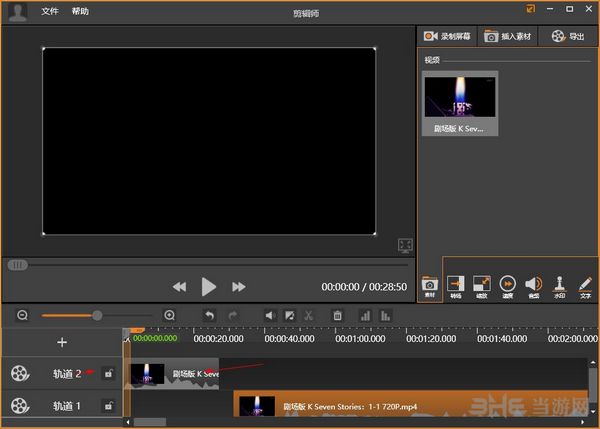Viewport: 600px width, 429px height.
Task: Click the 00:00:00 / 00:28:50 time display
Action: [364, 287]
